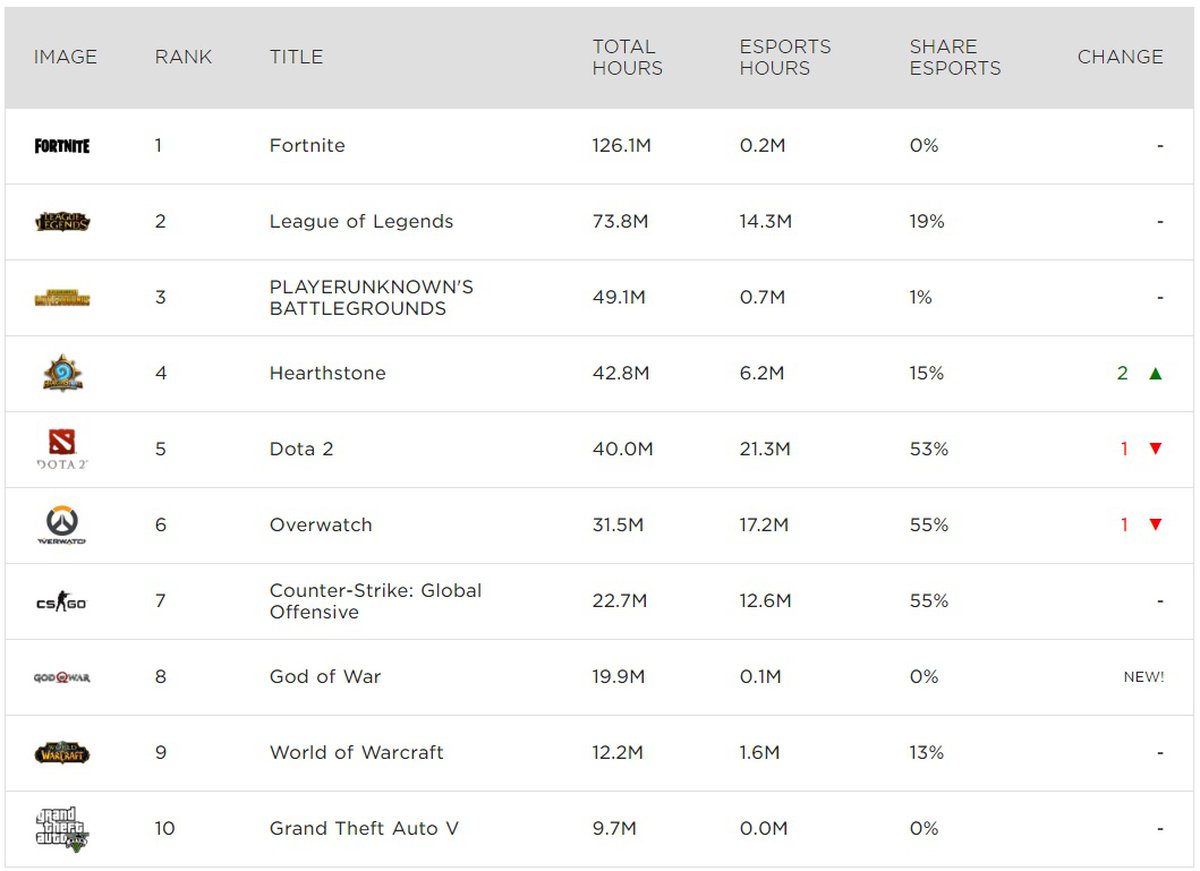The height and width of the screenshot is (871, 1200).
Task: Click the green up arrow for Hearthstone
Action: pyautogui.click(x=1155, y=374)
